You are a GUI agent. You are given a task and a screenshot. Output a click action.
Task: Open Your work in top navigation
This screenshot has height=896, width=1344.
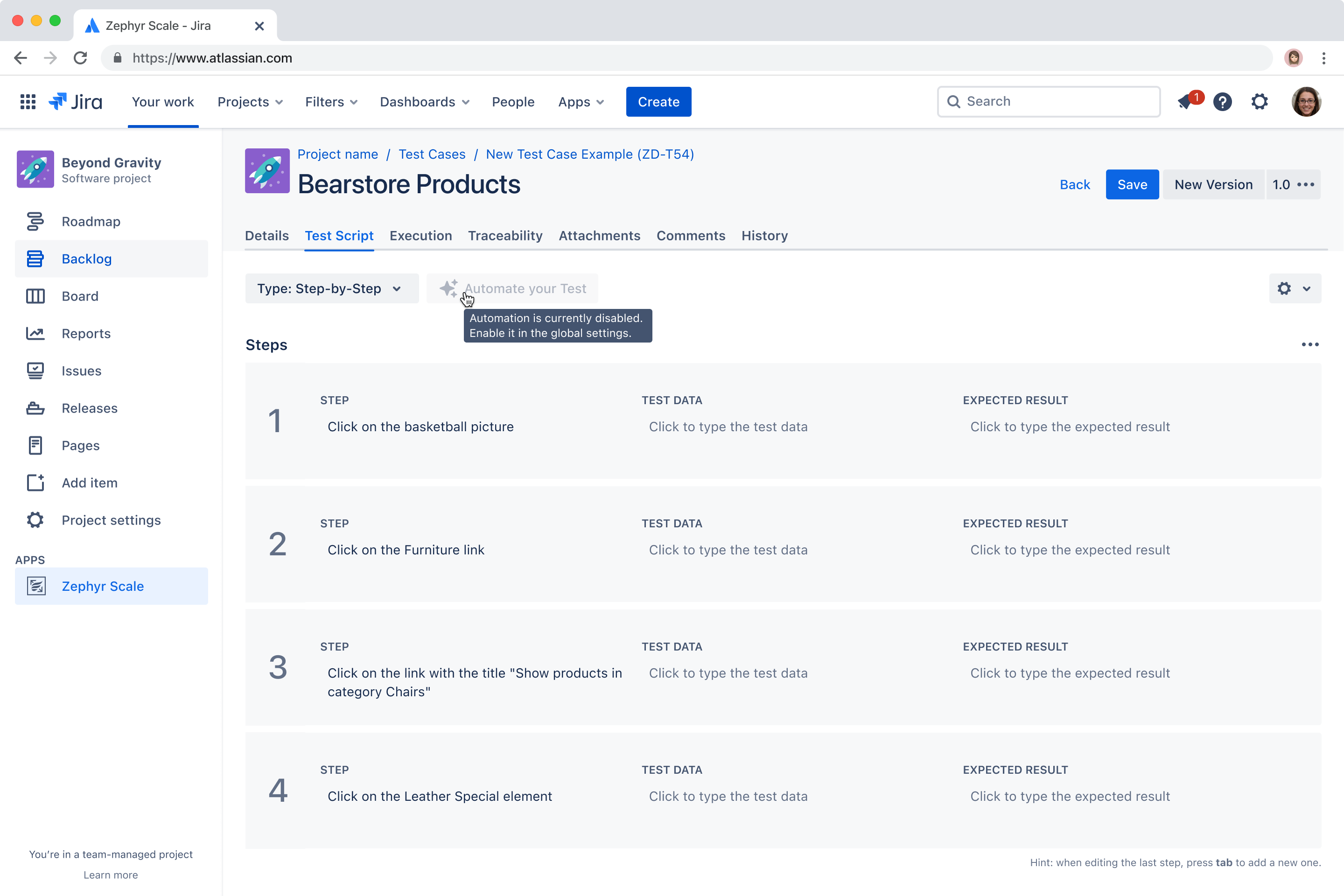[163, 102]
